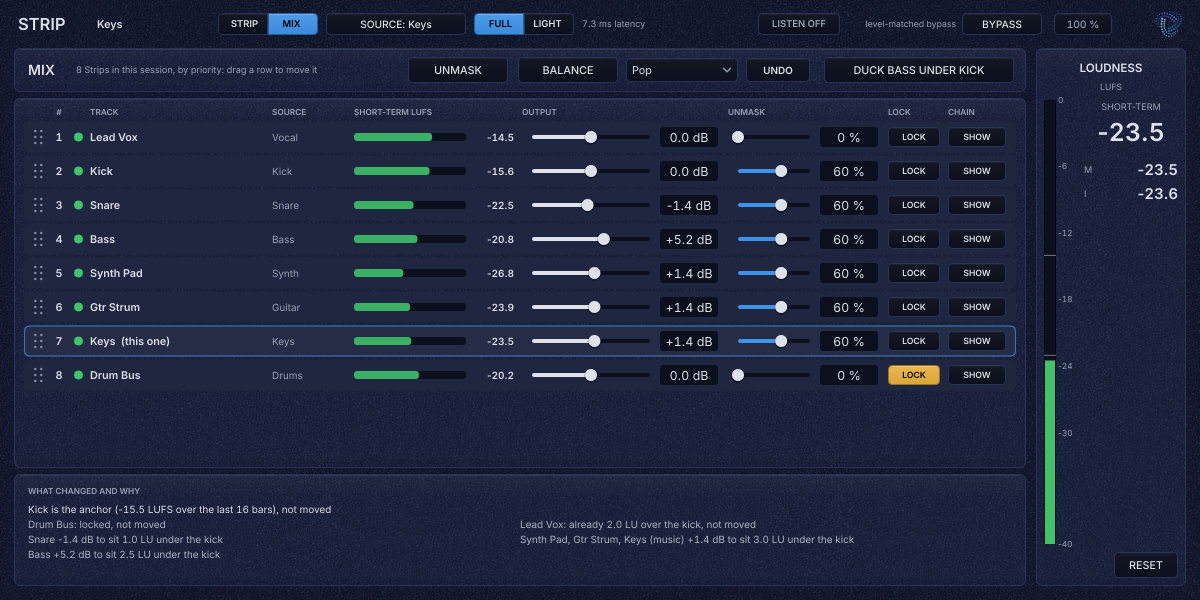Click DUCK BASS UNDER KICK
This screenshot has height=600, width=1200.
point(919,70)
